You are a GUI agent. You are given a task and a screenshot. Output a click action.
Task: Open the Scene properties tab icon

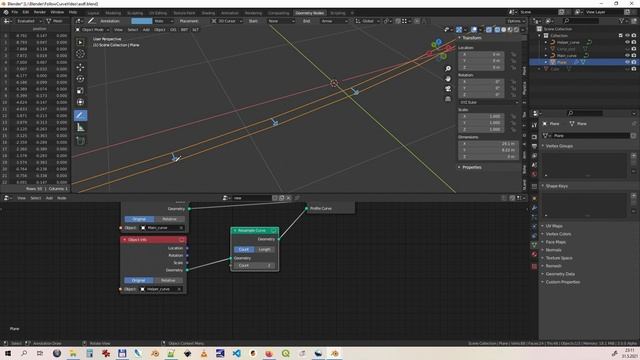(534, 165)
